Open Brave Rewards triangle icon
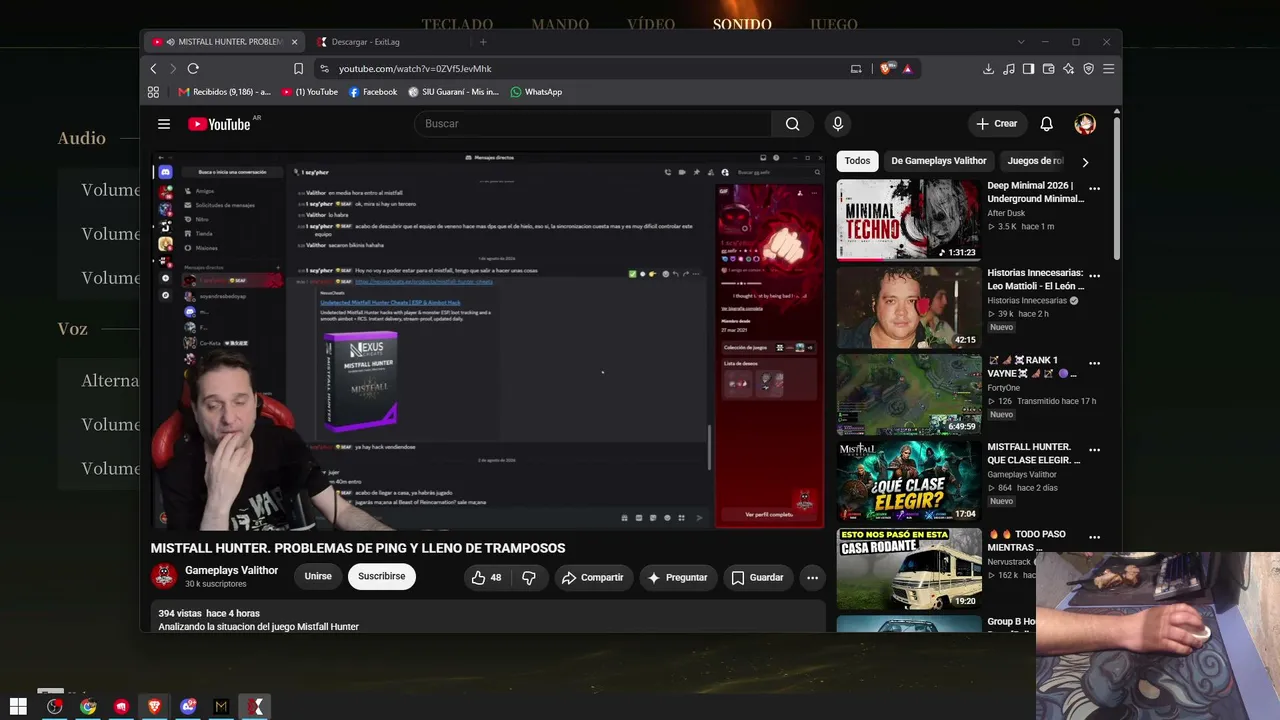The height and width of the screenshot is (720, 1280). tap(907, 69)
